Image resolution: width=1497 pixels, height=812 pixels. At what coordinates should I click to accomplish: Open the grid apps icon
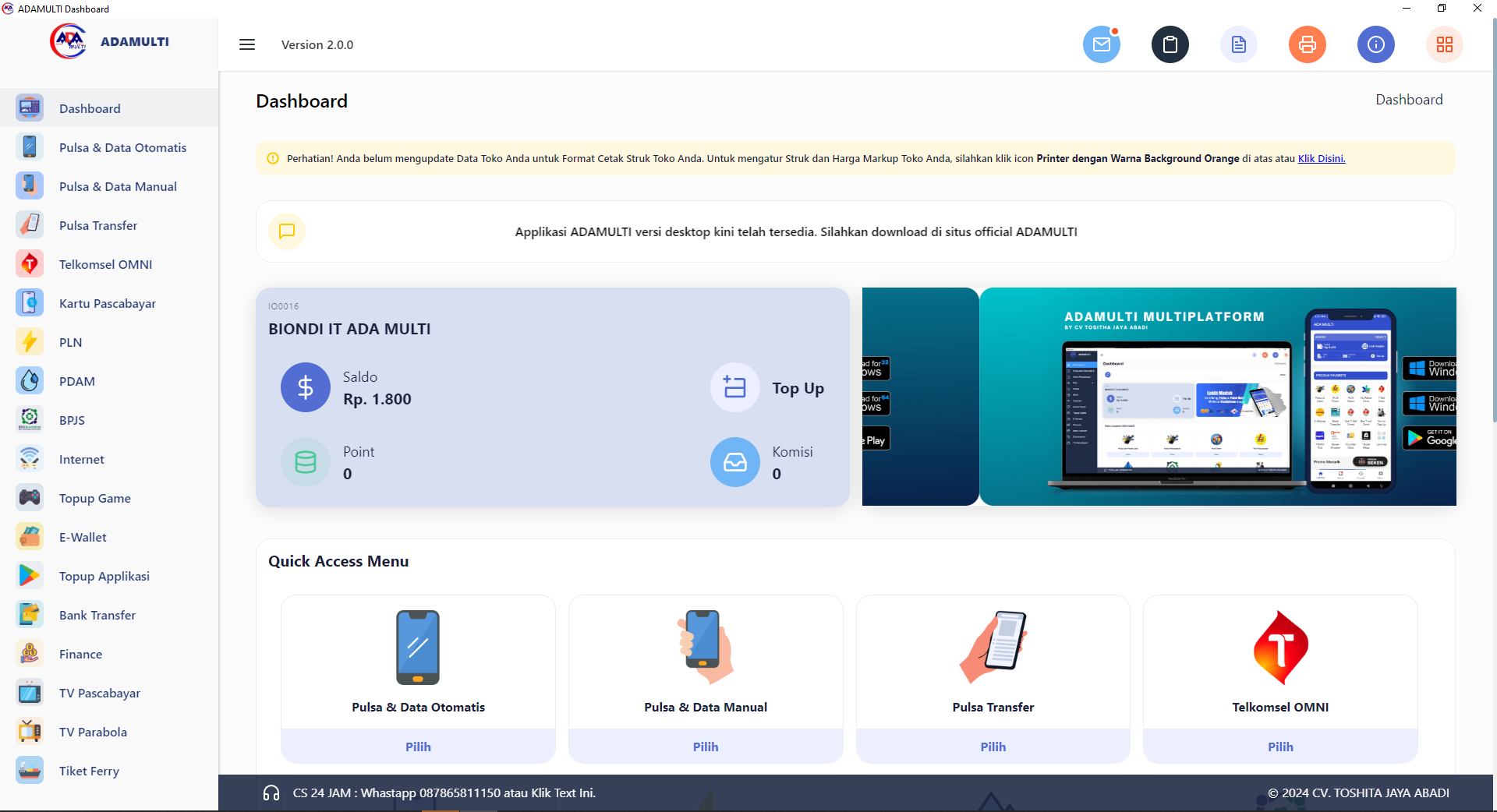click(x=1445, y=44)
